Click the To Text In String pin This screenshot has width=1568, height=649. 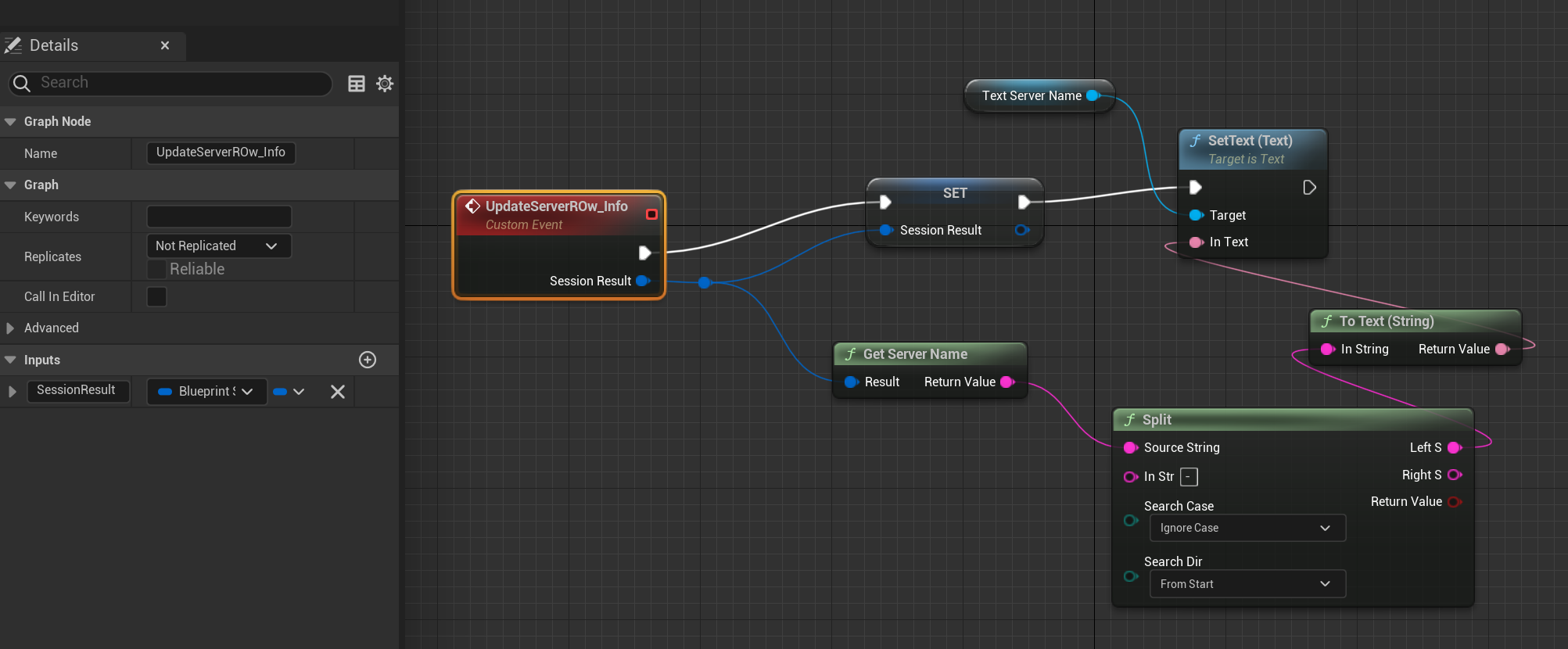pos(1328,349)
